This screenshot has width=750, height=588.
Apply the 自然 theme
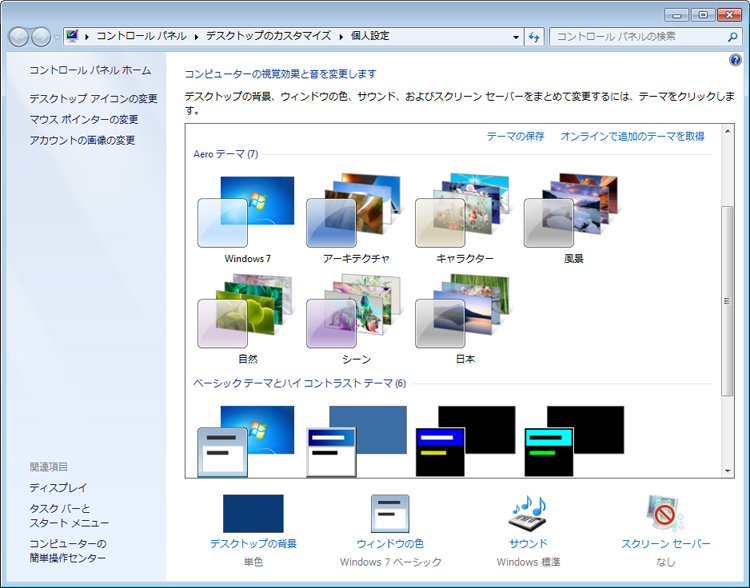246,319
